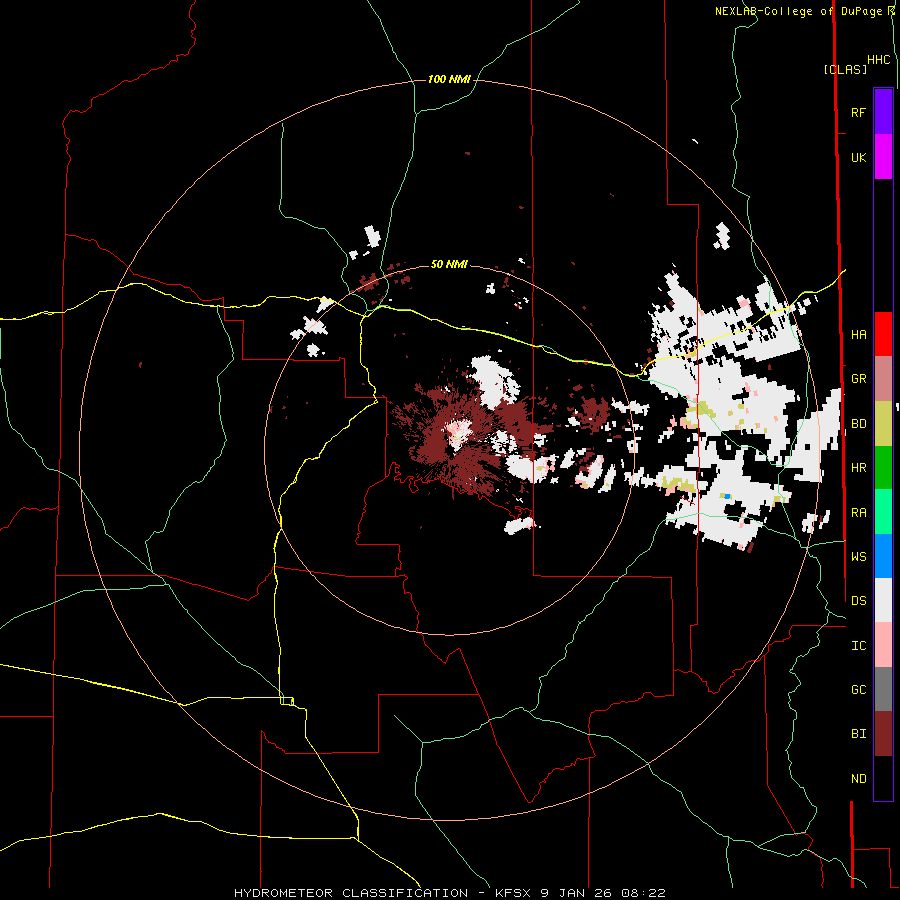Click the 100 NMI range ring label
The width and height of the screenshot is (900, 900).
pos(449,79)
